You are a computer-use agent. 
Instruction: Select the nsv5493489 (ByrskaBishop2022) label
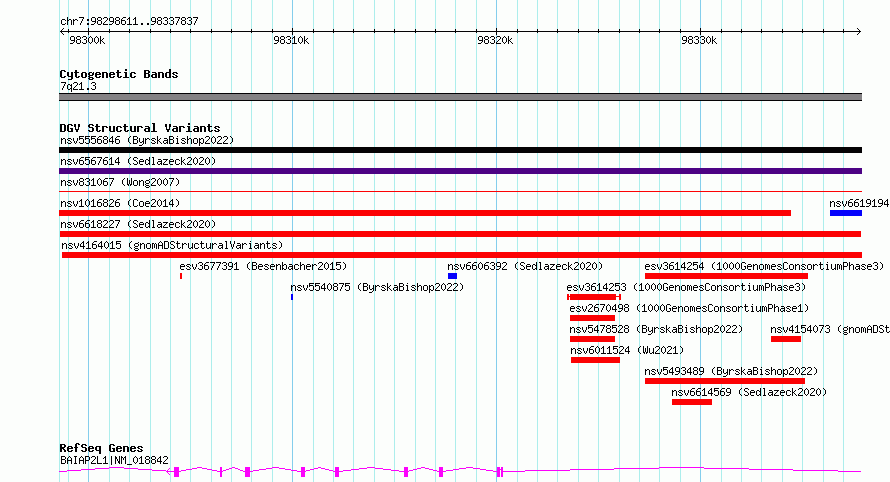731,371
